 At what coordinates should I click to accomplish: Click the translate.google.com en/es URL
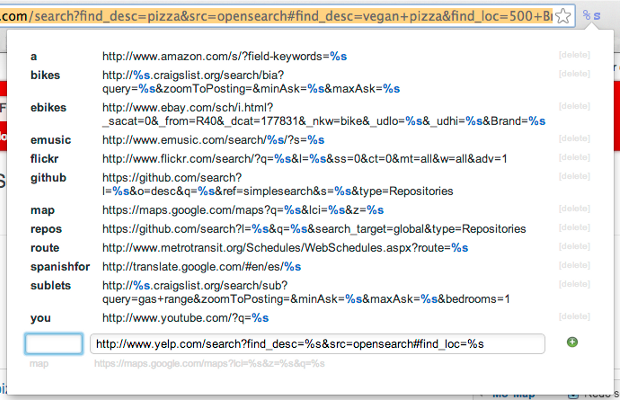(x=202, y=267)
